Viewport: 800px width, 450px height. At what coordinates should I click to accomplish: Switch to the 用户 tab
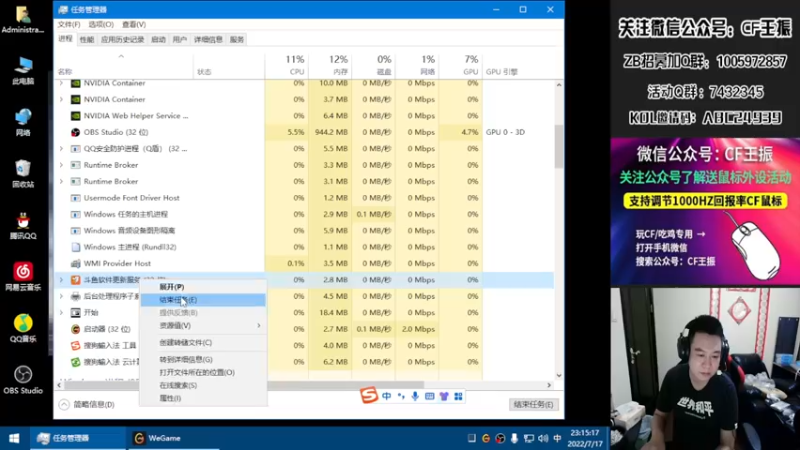180,39
